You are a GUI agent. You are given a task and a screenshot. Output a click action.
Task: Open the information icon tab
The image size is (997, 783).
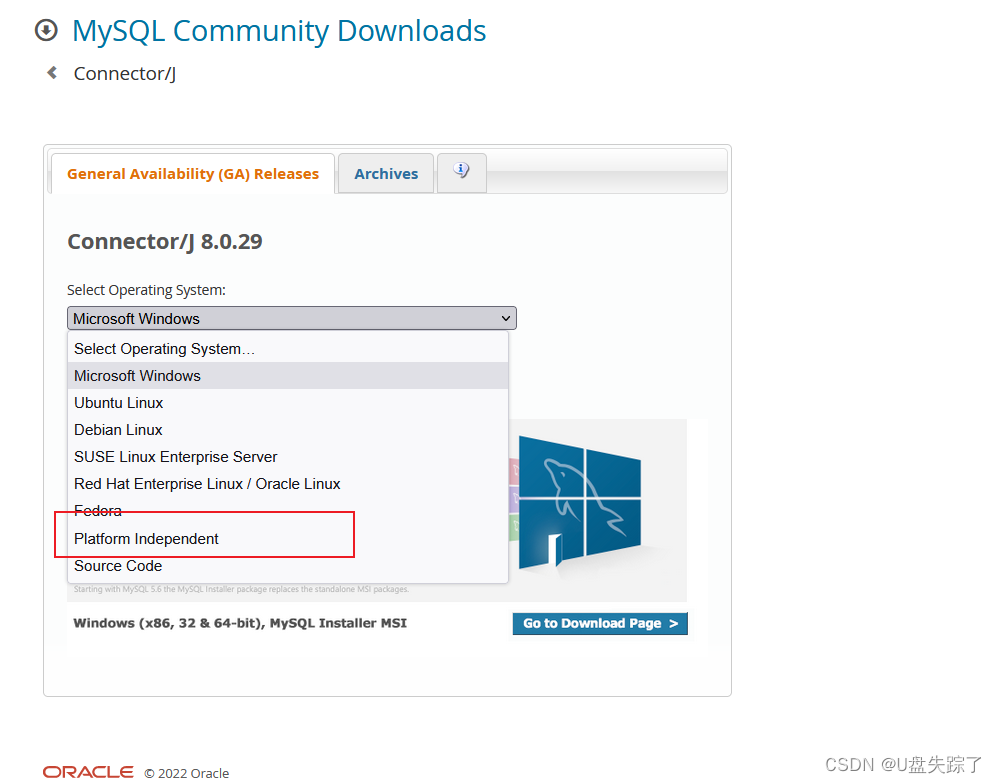(x=462, y=172)
